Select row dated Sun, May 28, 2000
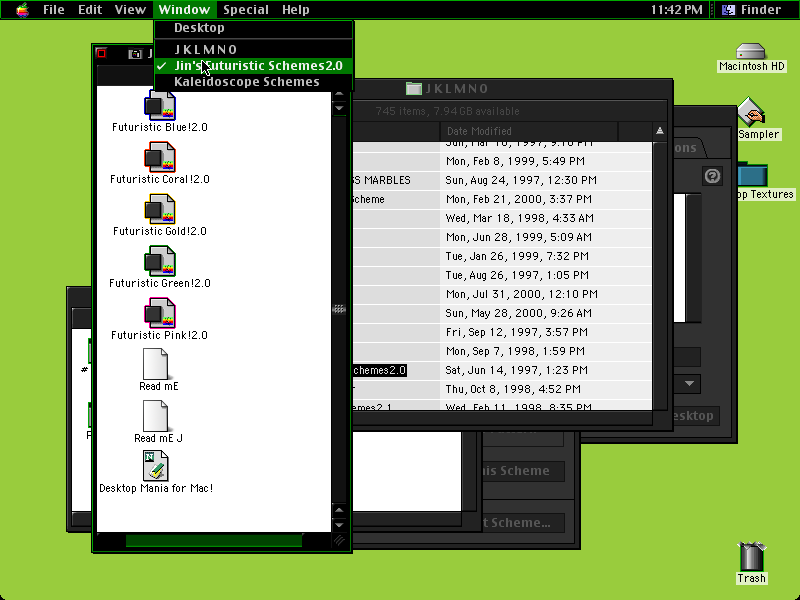 pos(502,313)
